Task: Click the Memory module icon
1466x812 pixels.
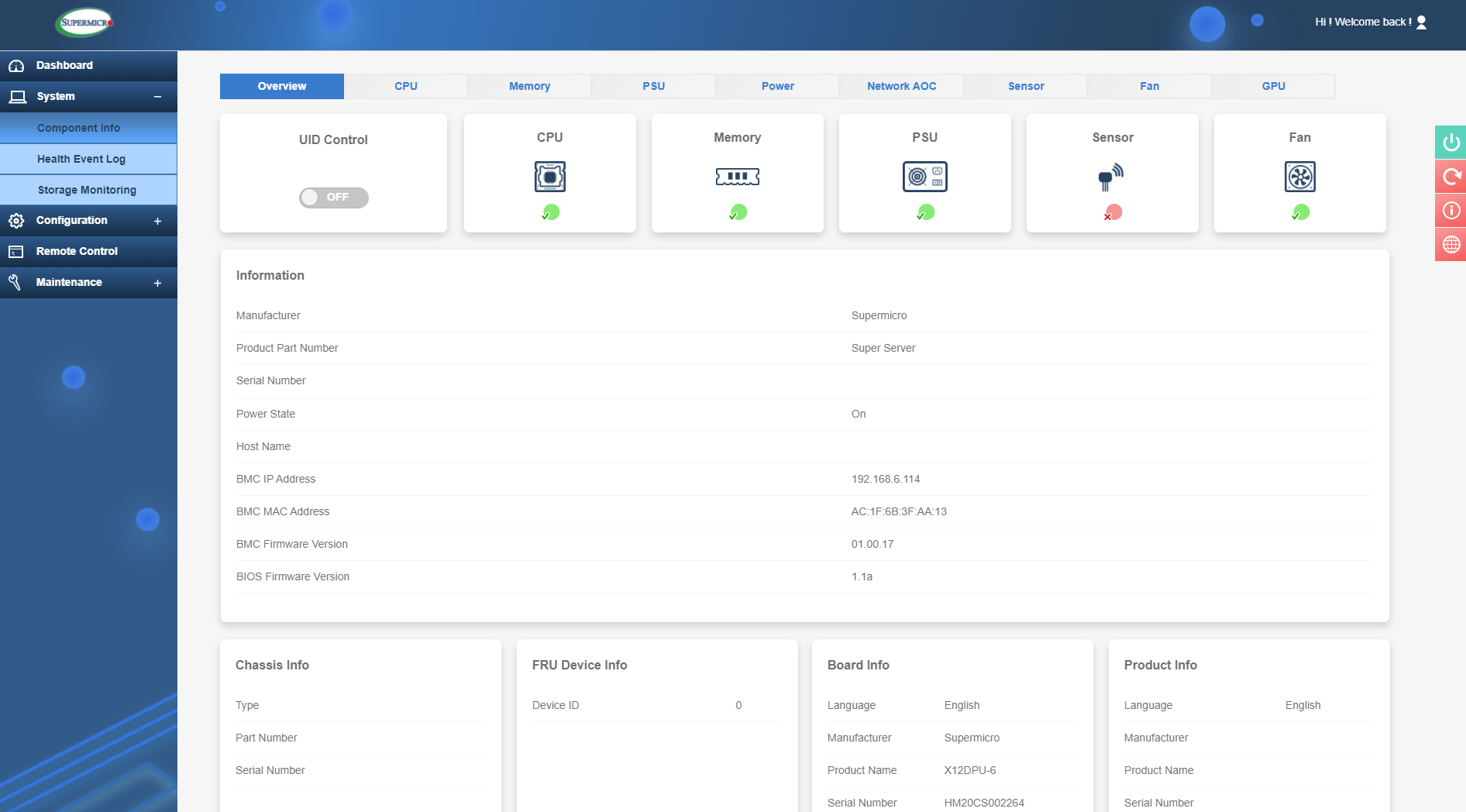Action: pyautogui.click(x=737, y=177)
